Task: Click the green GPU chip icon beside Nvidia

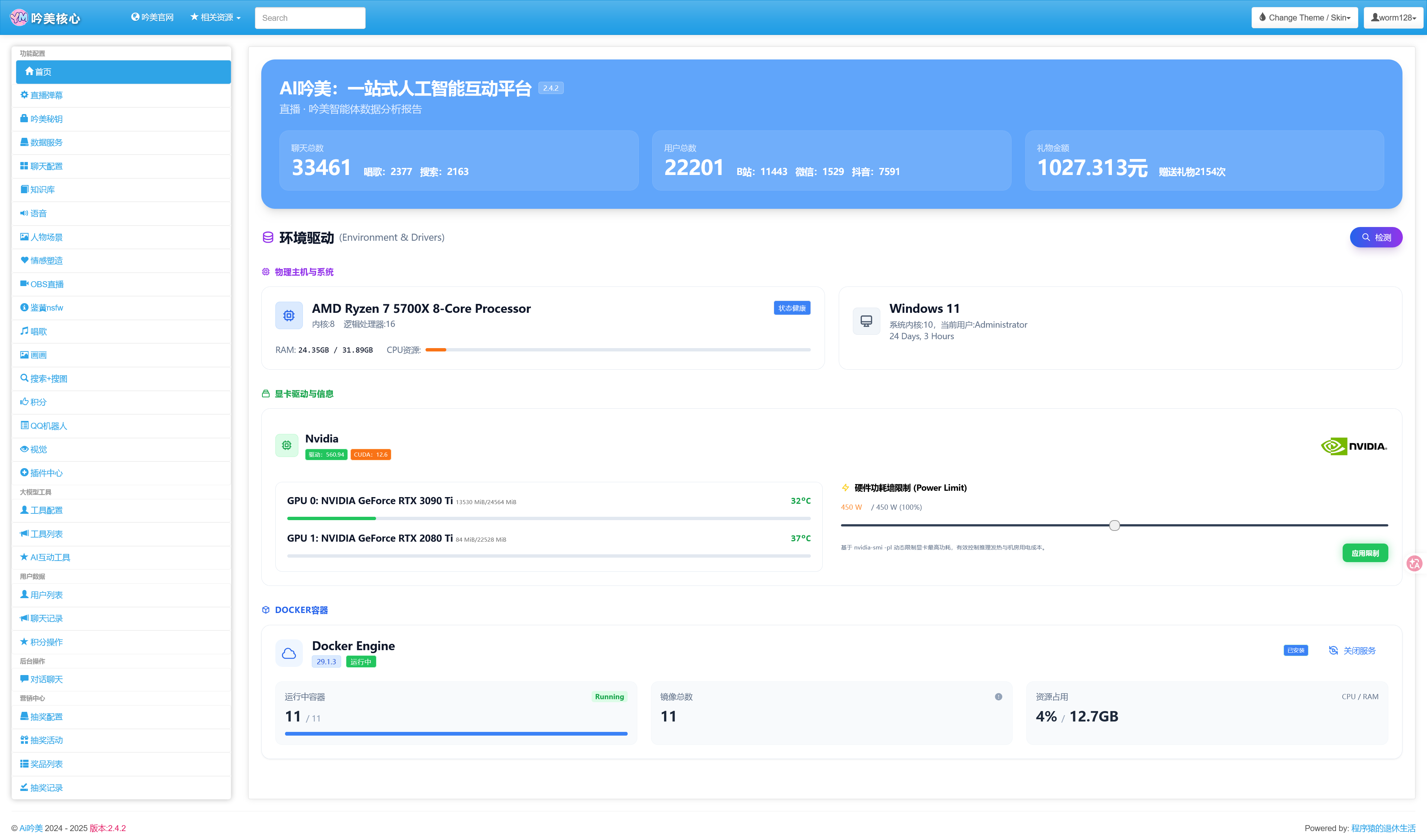Action: pos(287,445)
